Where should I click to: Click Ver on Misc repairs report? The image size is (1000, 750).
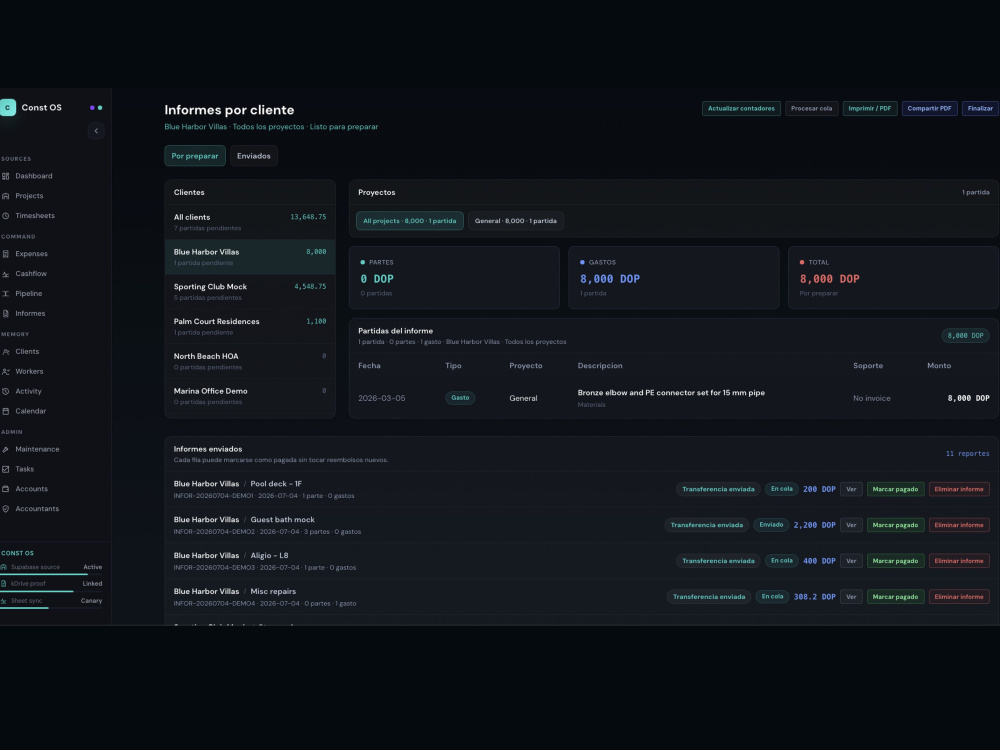(x=851, y=596)
